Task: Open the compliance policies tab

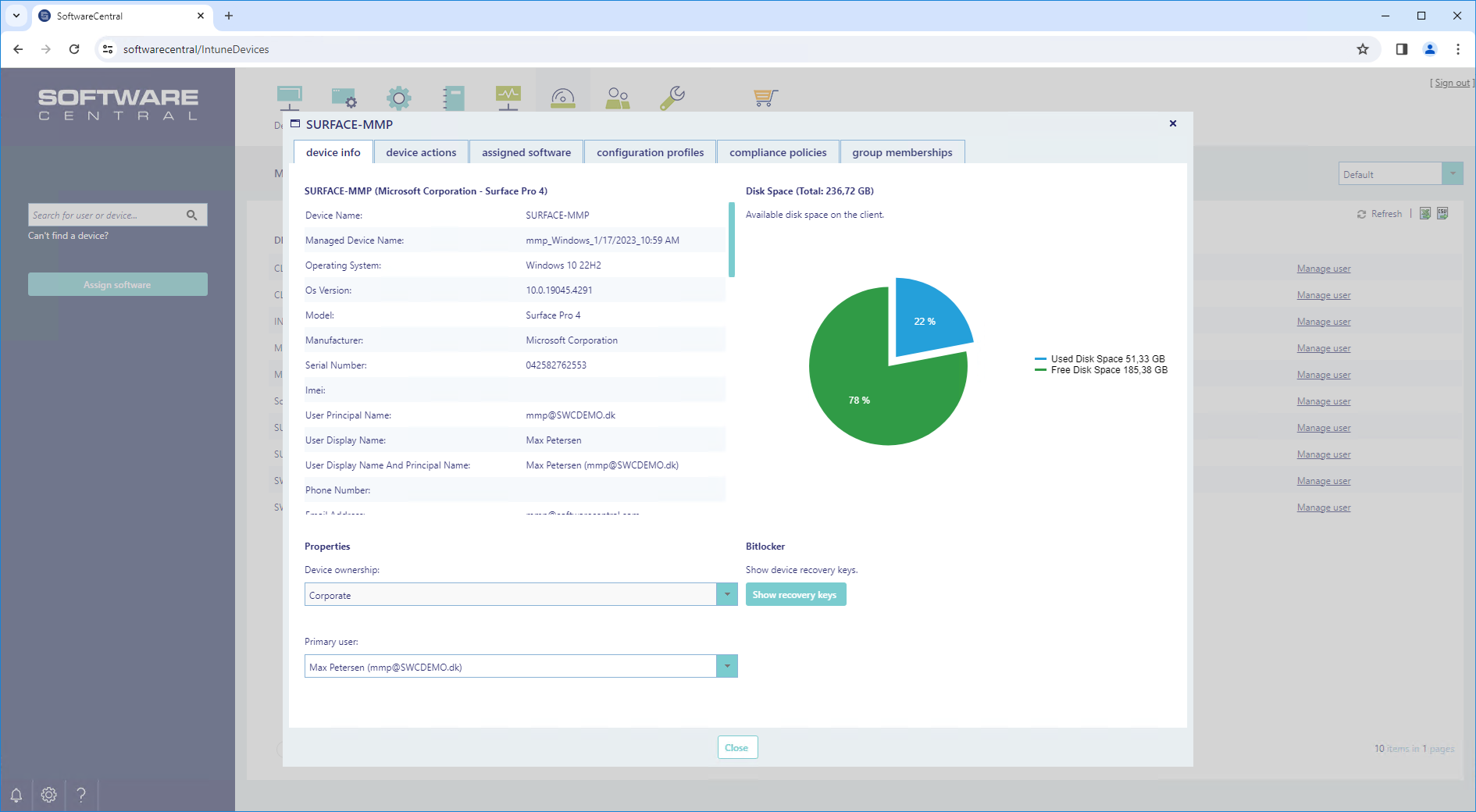Action: coord(778,152)
